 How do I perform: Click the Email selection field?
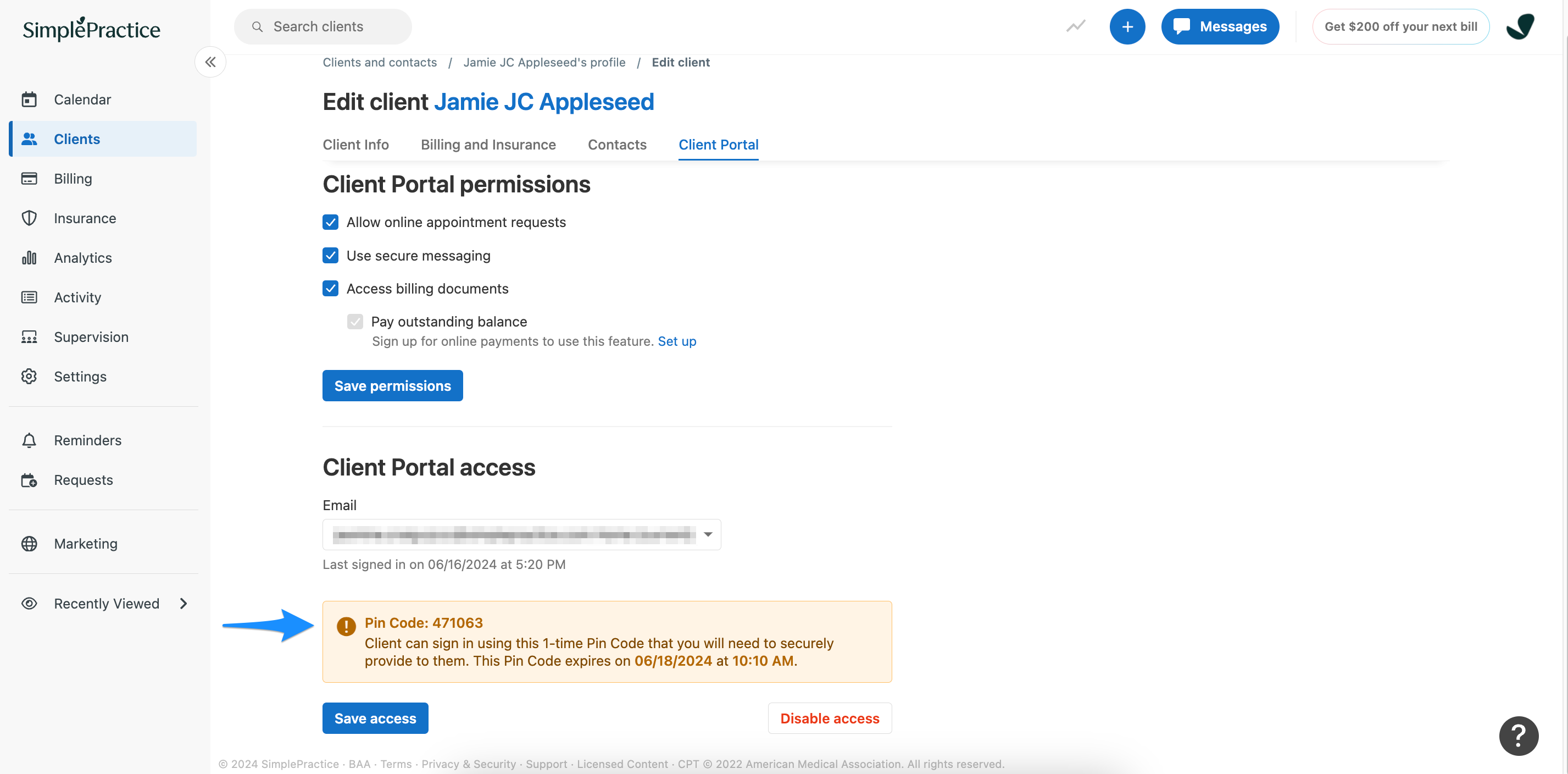[521, 534]
